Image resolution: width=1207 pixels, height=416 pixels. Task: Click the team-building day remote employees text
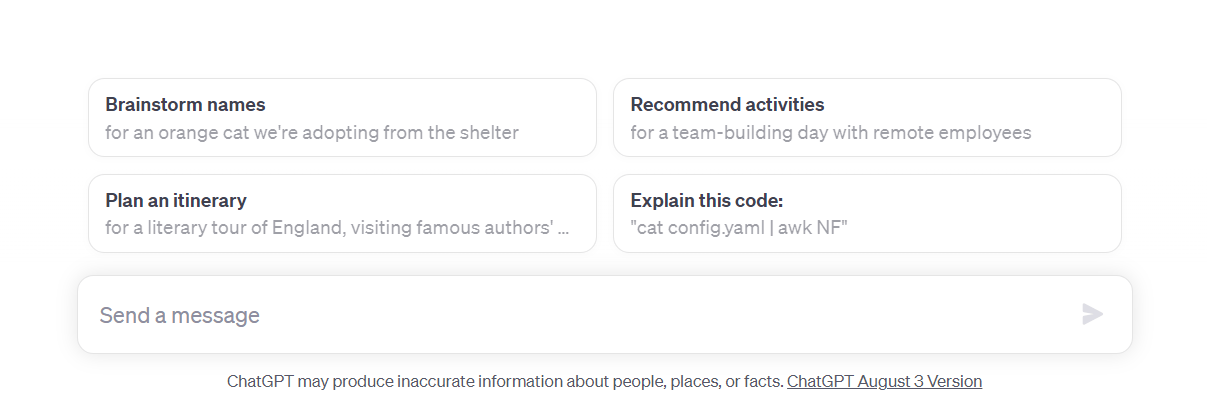coord(830,133)
